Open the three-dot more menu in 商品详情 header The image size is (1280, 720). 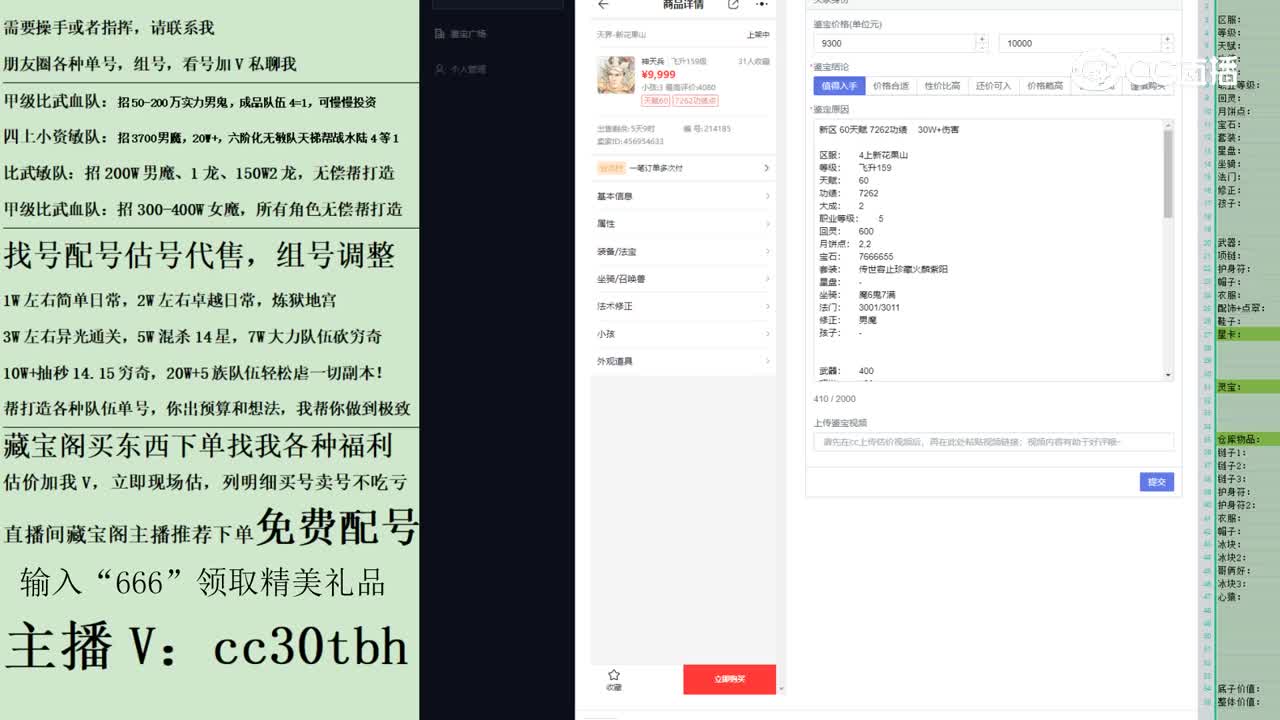click(762, 5)
